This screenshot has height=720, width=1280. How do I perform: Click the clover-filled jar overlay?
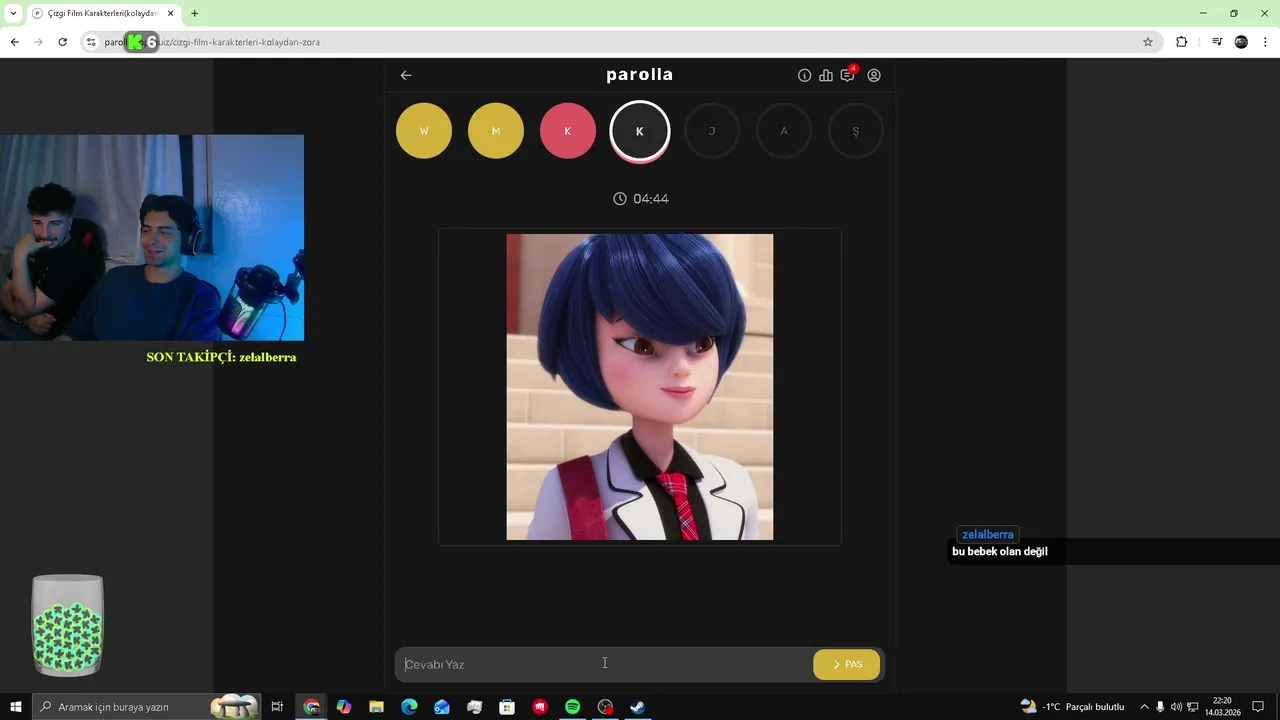point(68,627)
